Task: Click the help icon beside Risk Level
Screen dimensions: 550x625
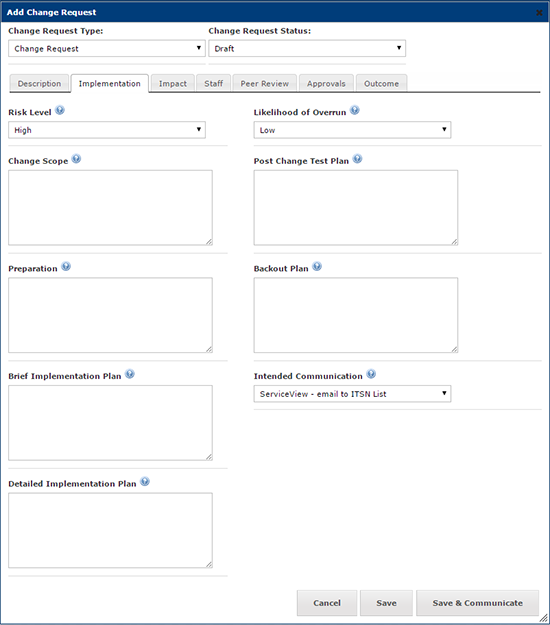Action: [x=60, y=110]
